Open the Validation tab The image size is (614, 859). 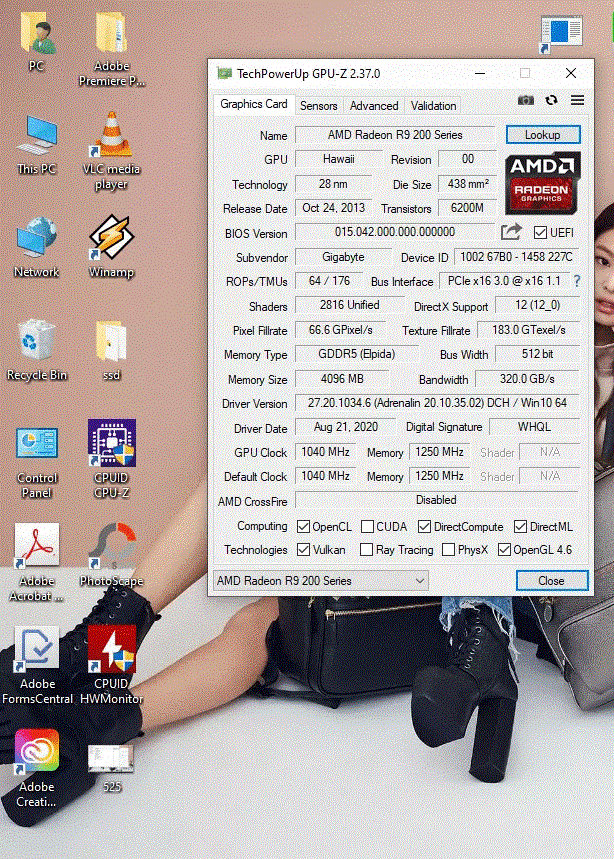click(x=433, y=106)
